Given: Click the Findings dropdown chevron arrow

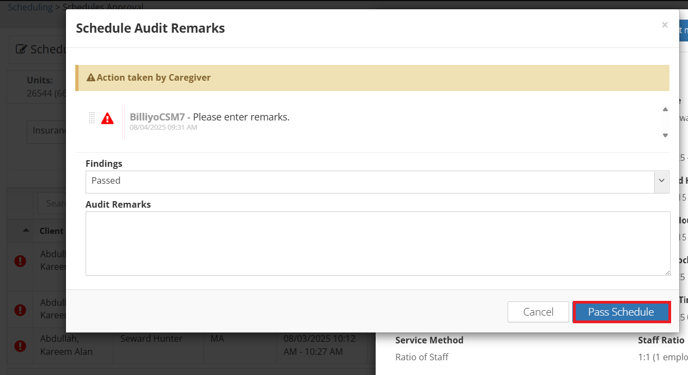Looking at the screenshot, I should [662, 181].
